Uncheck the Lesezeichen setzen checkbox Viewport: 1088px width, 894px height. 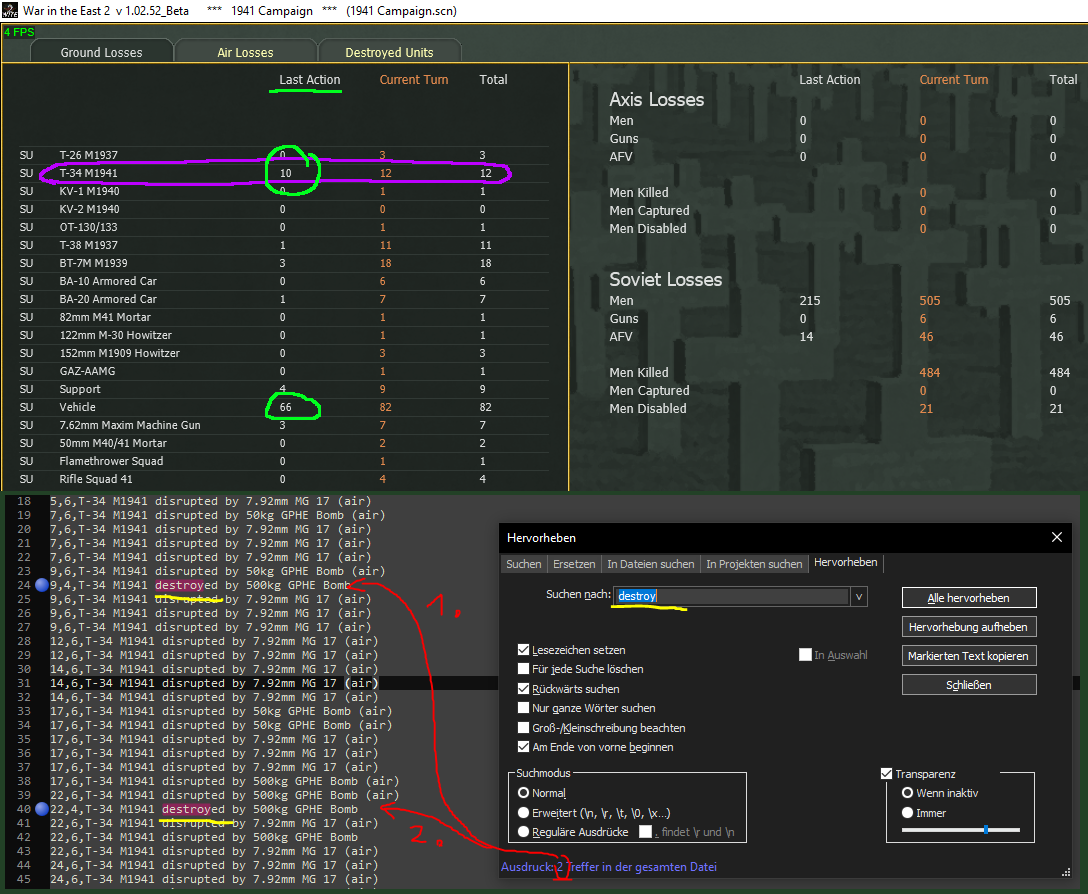coord(524,650)
